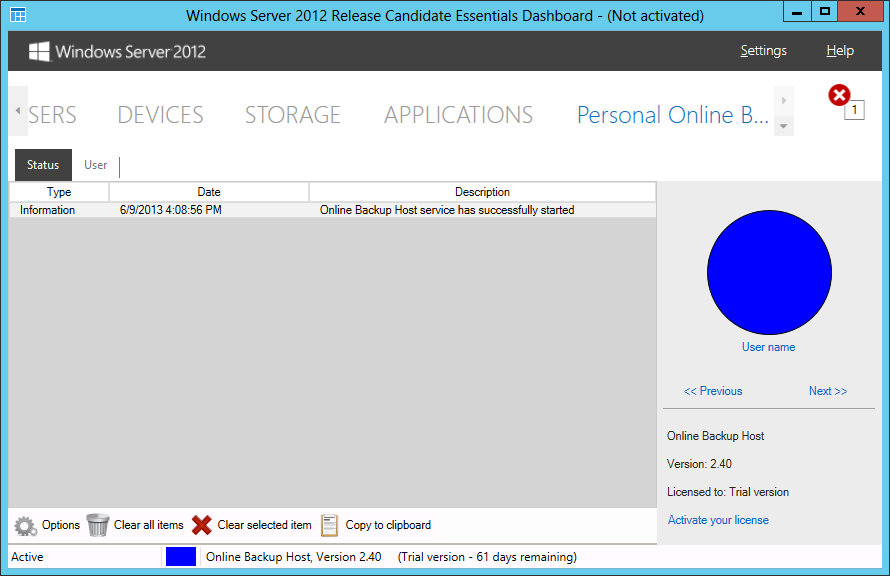Open the DEVICES navigation tab
Screen dimensions: 890x576
[160, 115]
